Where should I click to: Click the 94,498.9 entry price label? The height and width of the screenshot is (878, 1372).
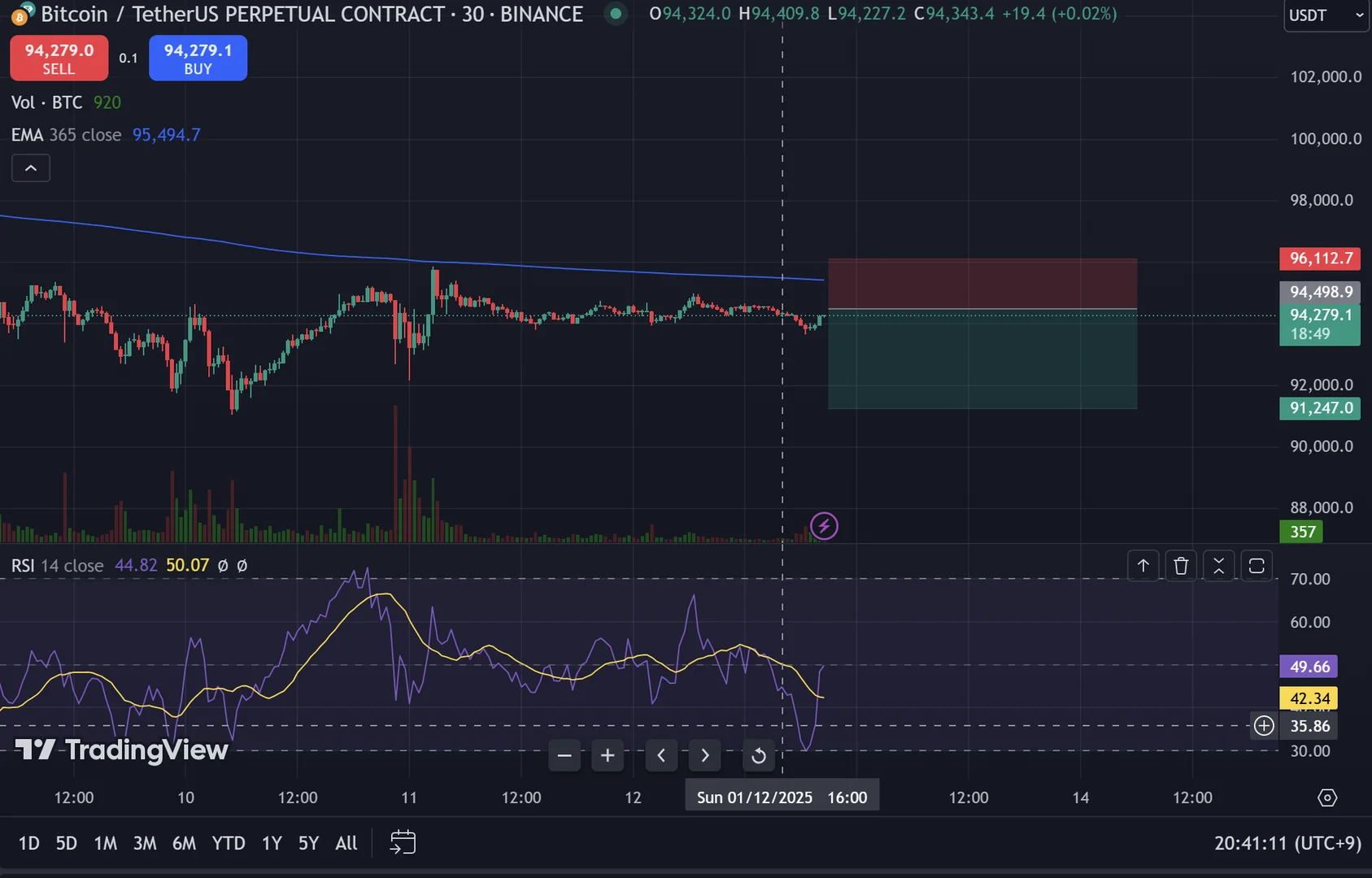tap(1321, 292)
